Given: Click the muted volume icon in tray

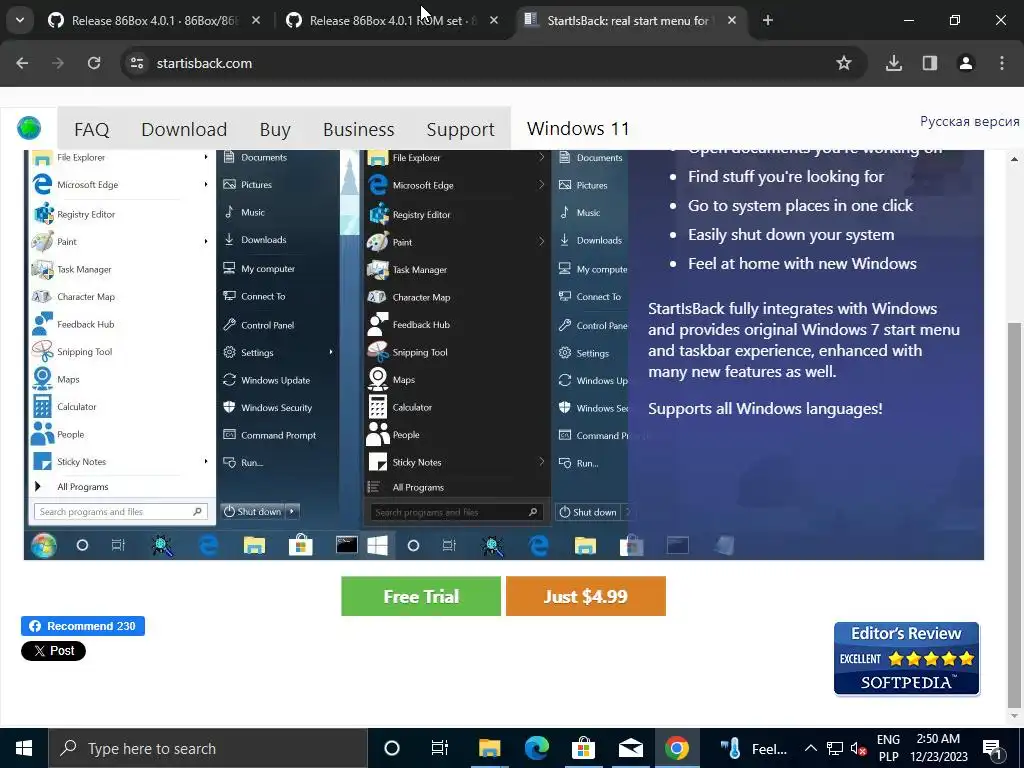Looking at the screenshot, I should click(x=859, y=748).
